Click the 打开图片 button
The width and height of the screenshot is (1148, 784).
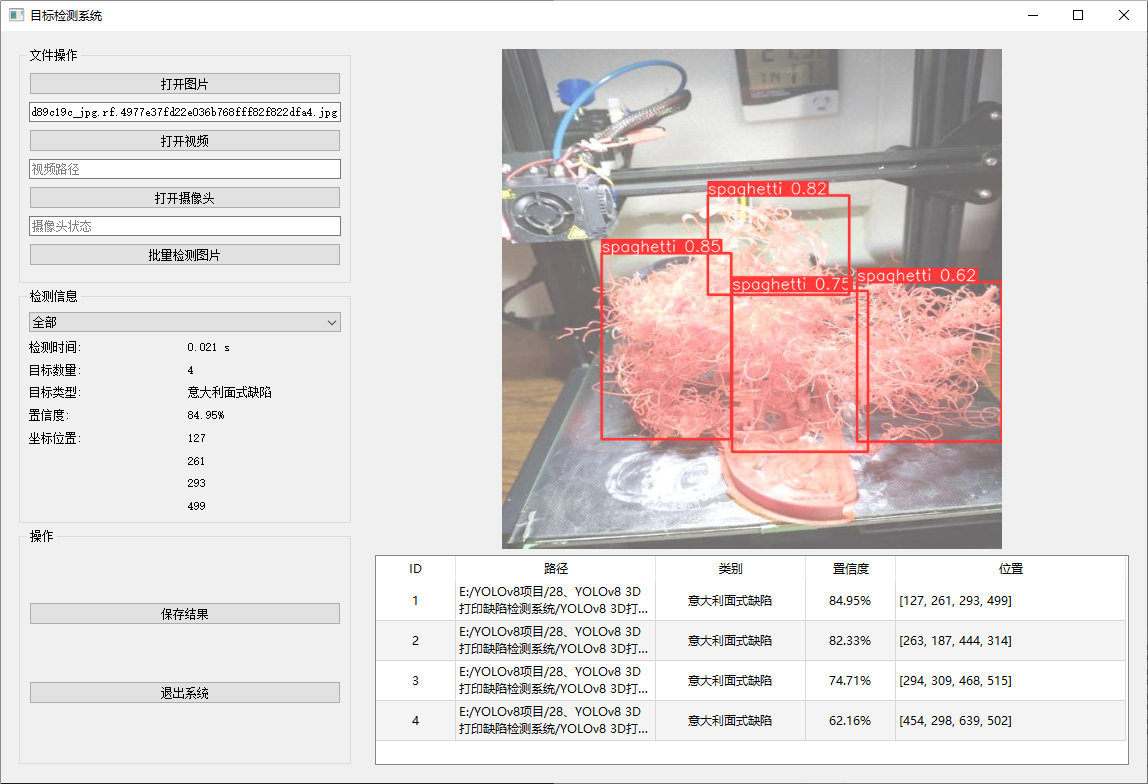point(184,84)
